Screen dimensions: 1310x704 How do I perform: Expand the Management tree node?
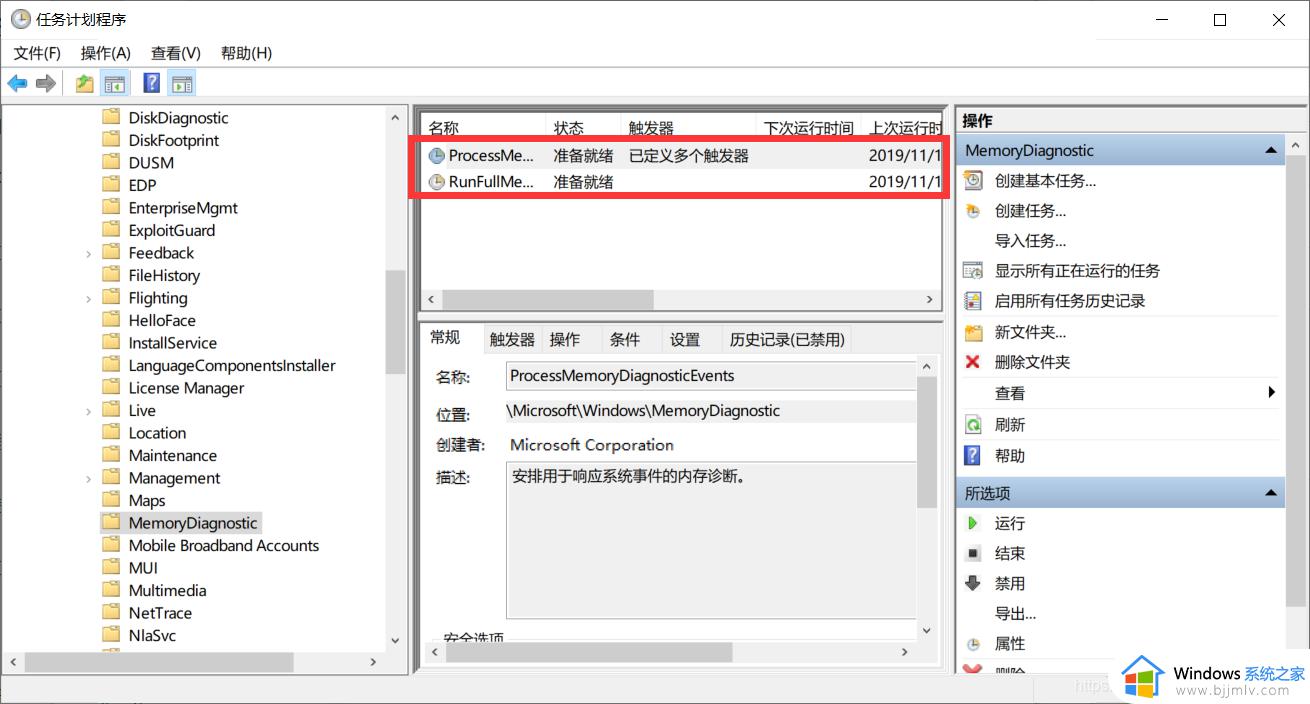89,479
